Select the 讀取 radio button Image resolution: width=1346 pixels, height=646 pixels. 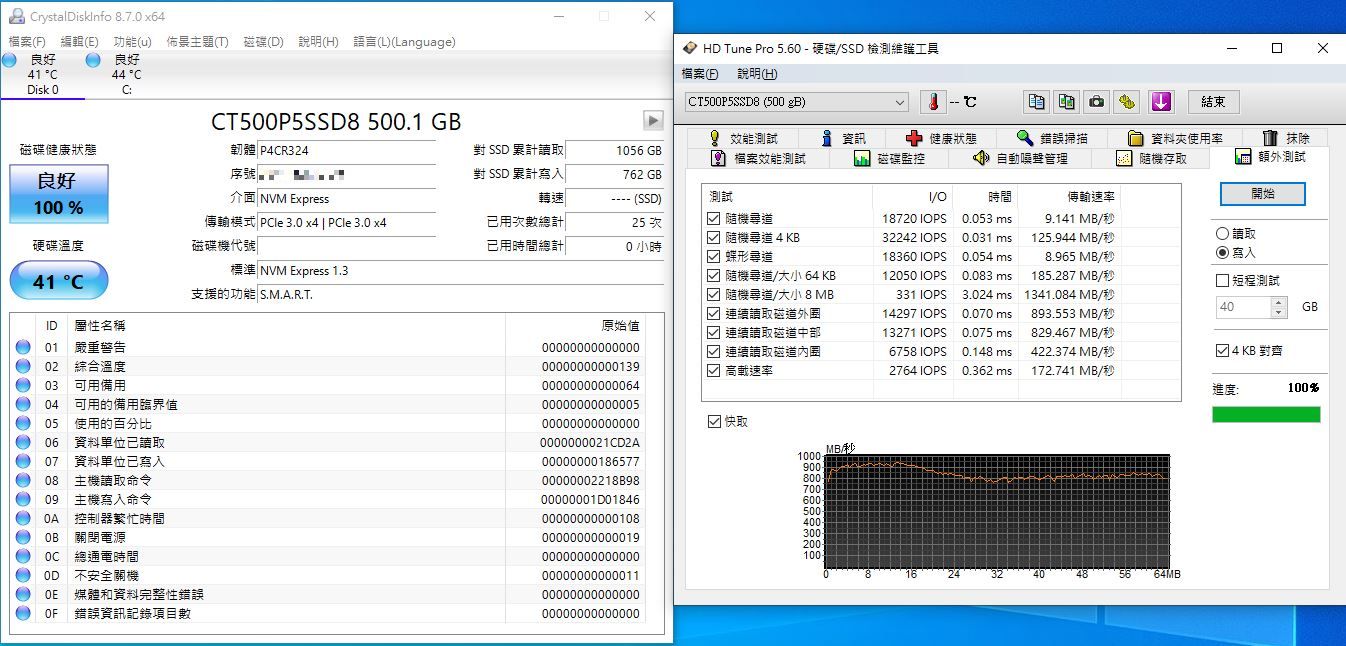point(1222,234)
